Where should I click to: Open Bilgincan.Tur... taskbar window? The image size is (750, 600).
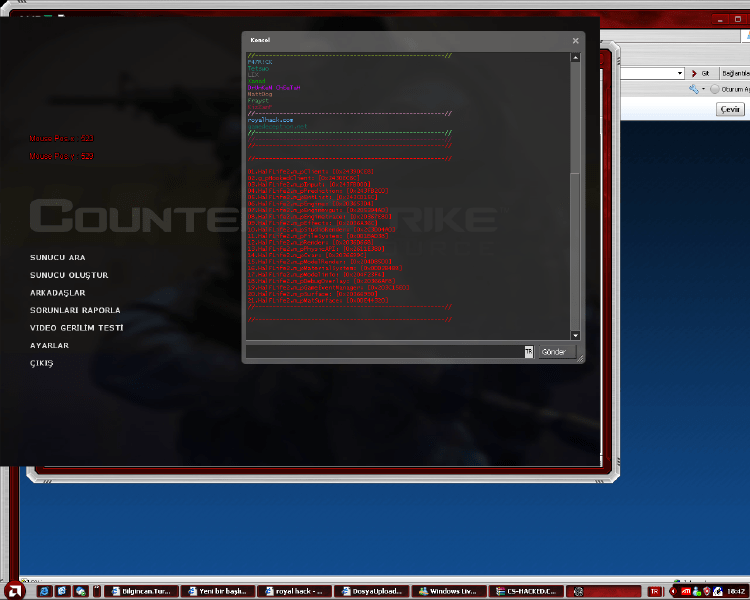coord(141,591)
